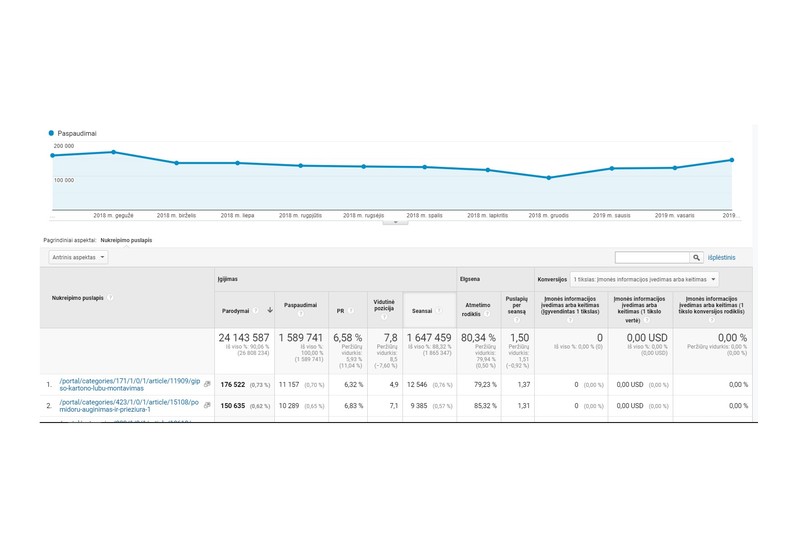Click the 150 635 impressions cell
Image resolution: width=800 pixels, height=533 pixels.
coord(233,406)
